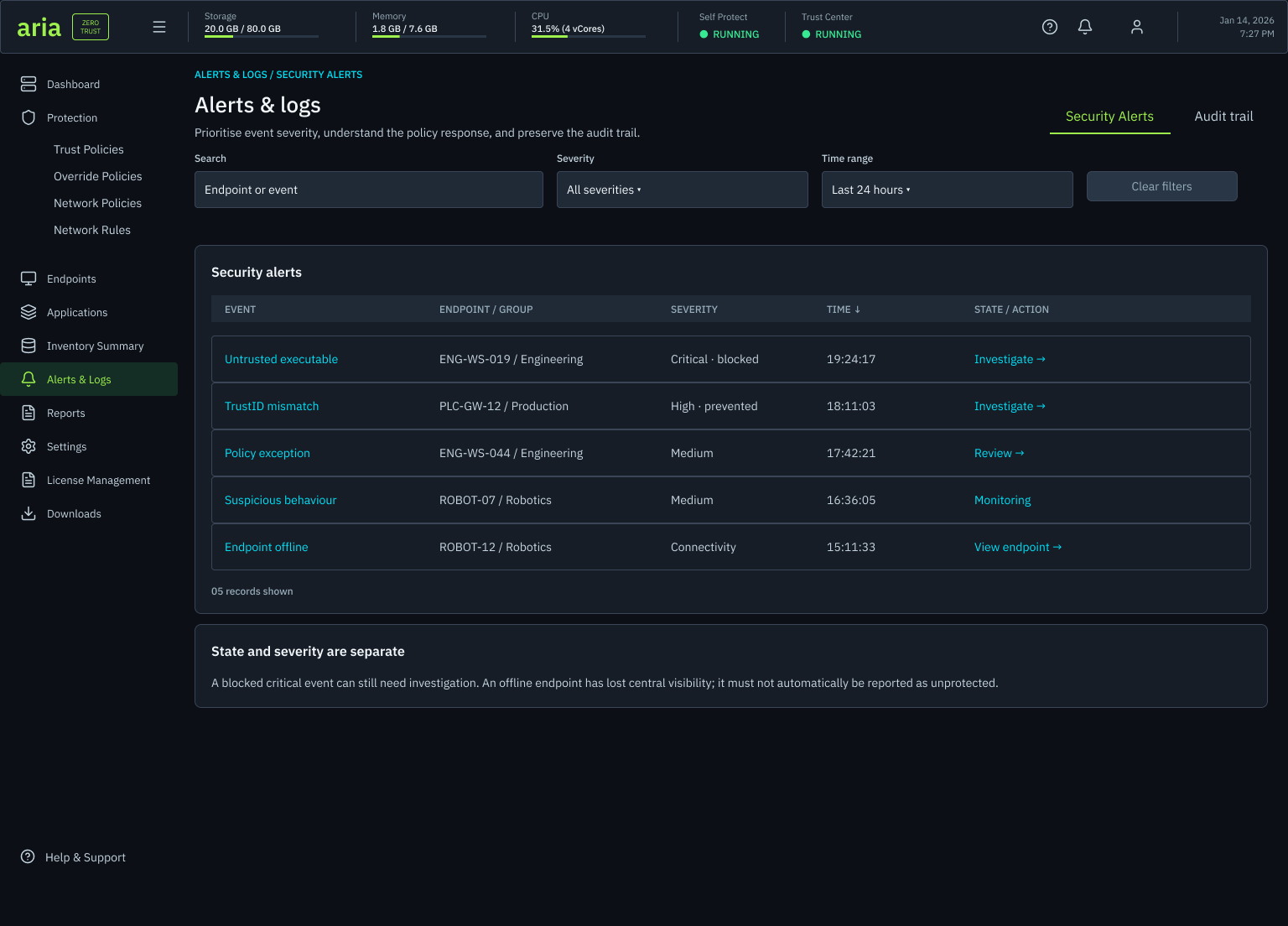The width and height of the screenshot is (1288, 926).
Task: Open the Policy exception event
Action: (x=267, y=453)
